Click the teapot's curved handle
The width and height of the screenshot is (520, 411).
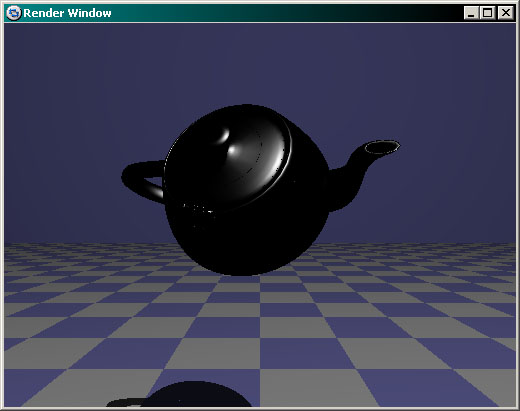[142, 180]
